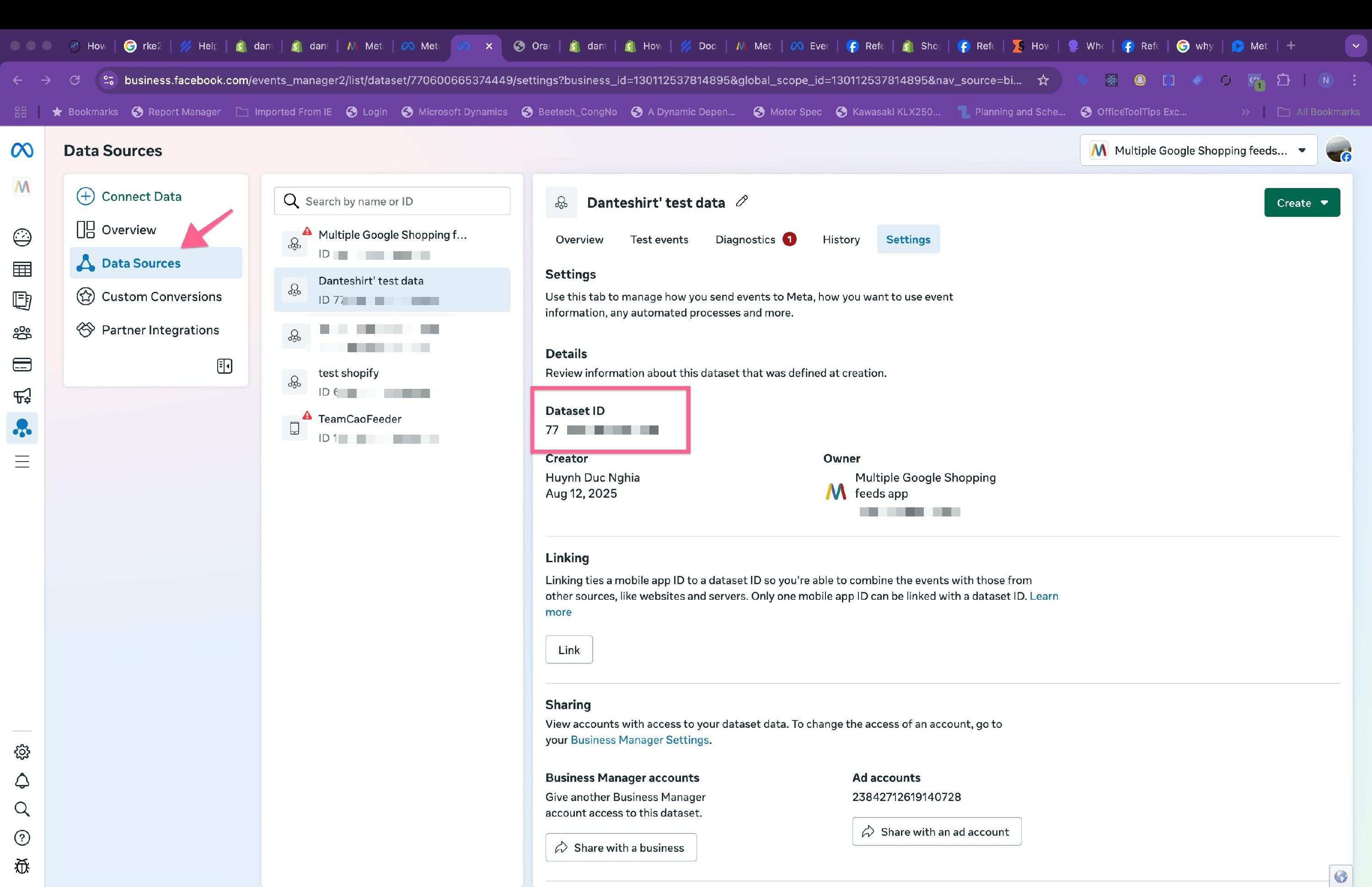Open the notifications bell in left rail
Screen dimensions: 1372x887
22,780
